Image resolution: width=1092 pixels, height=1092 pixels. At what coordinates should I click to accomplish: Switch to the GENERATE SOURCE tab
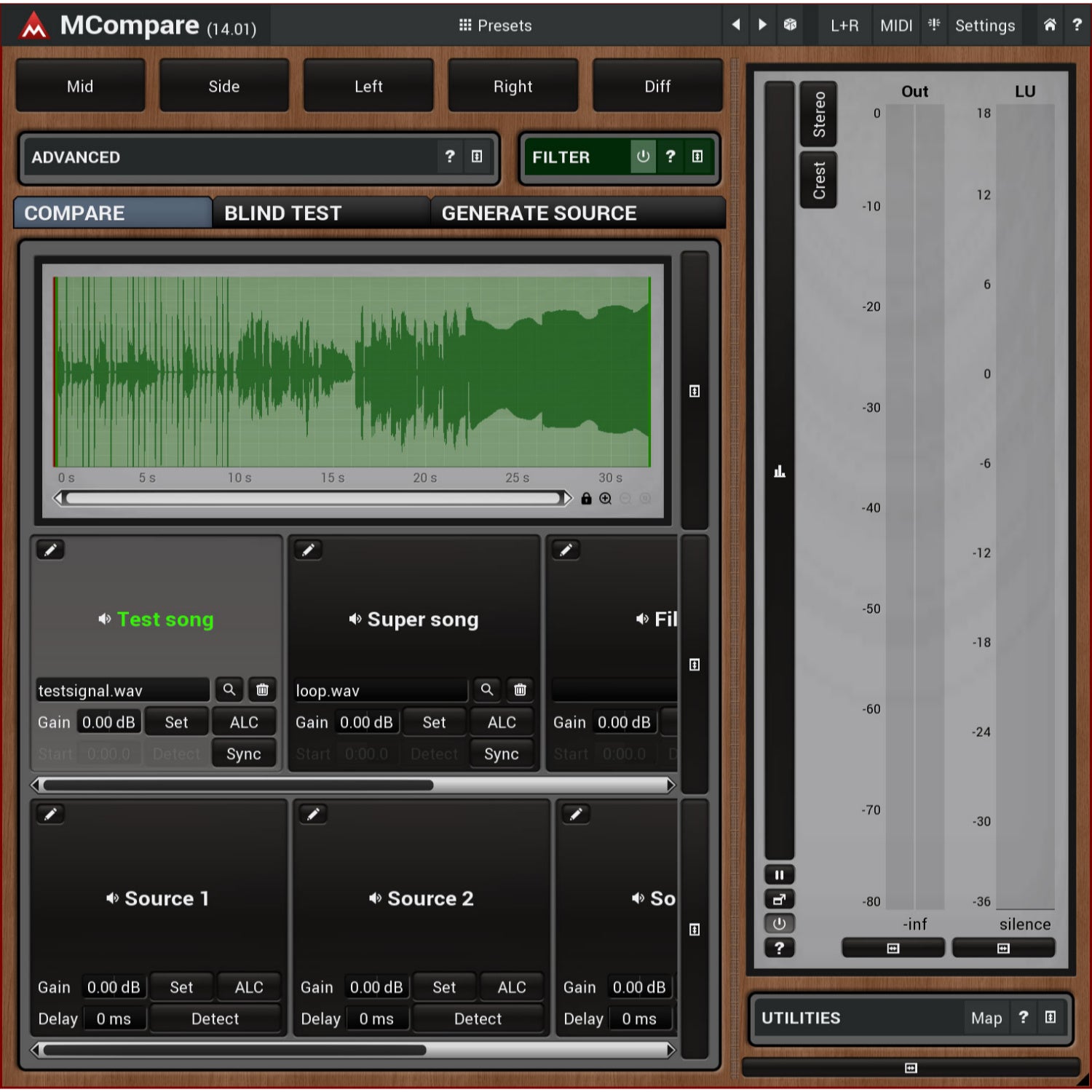[578, 213]
